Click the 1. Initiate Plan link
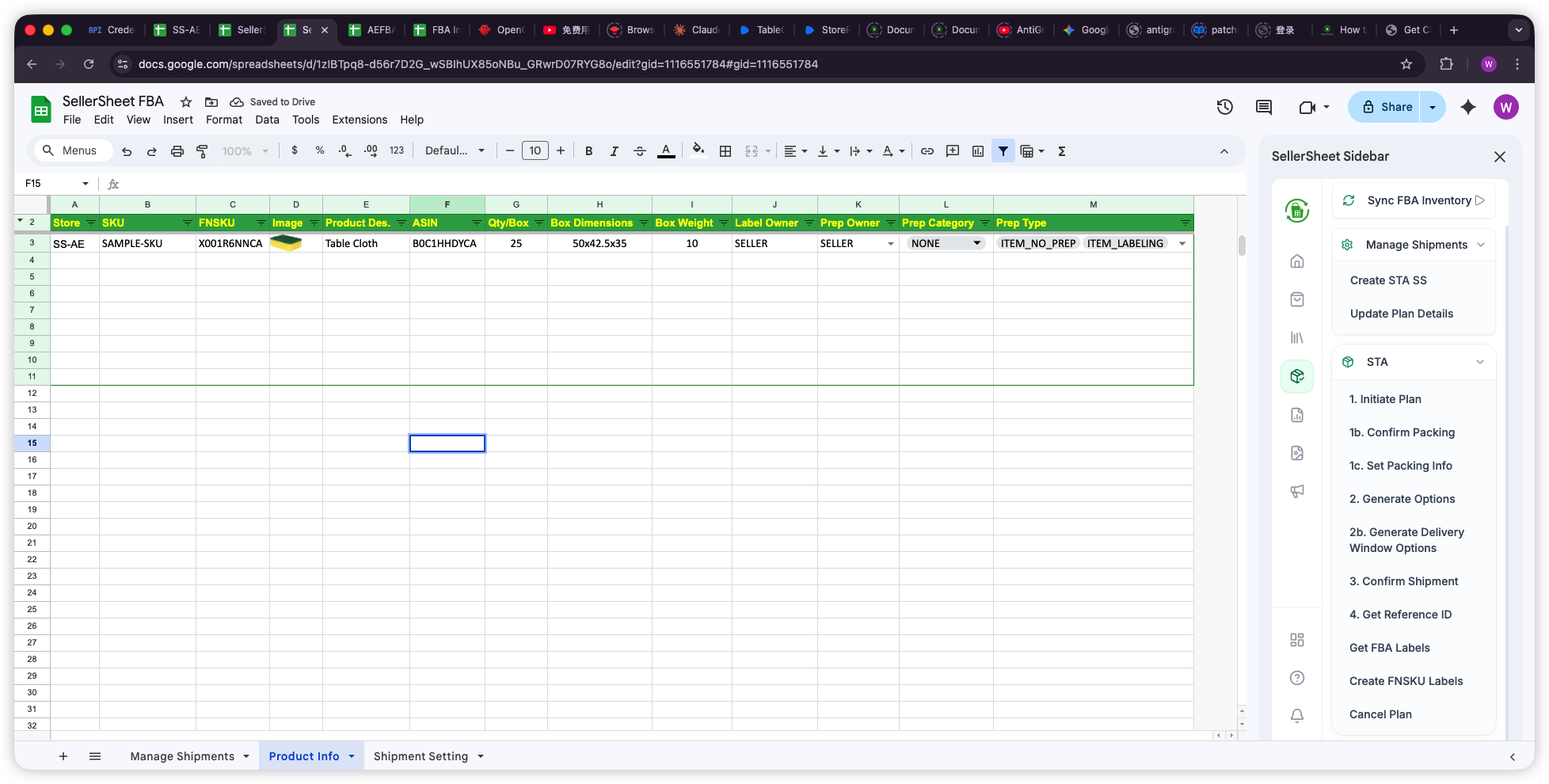Screen dimensions: 1549x784 (x=1385, y=399)
